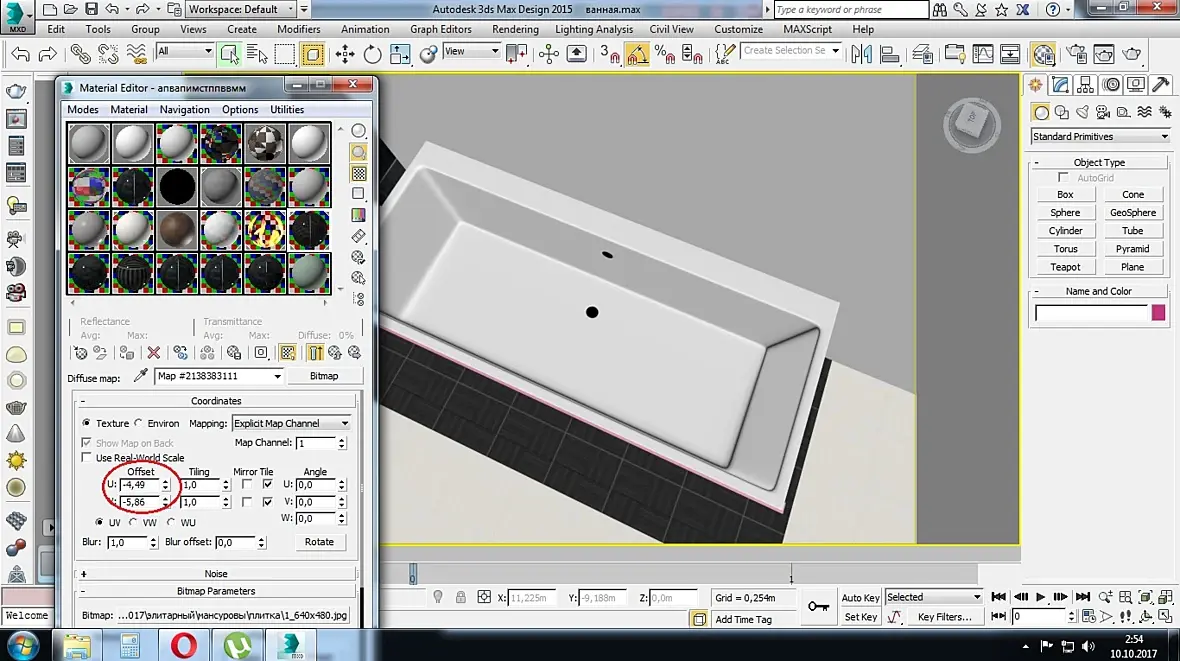The width and height of the screenshot is (1180, 661).
Task: Toggle the AutoGrid checkbox
Action: [1063, 178]
